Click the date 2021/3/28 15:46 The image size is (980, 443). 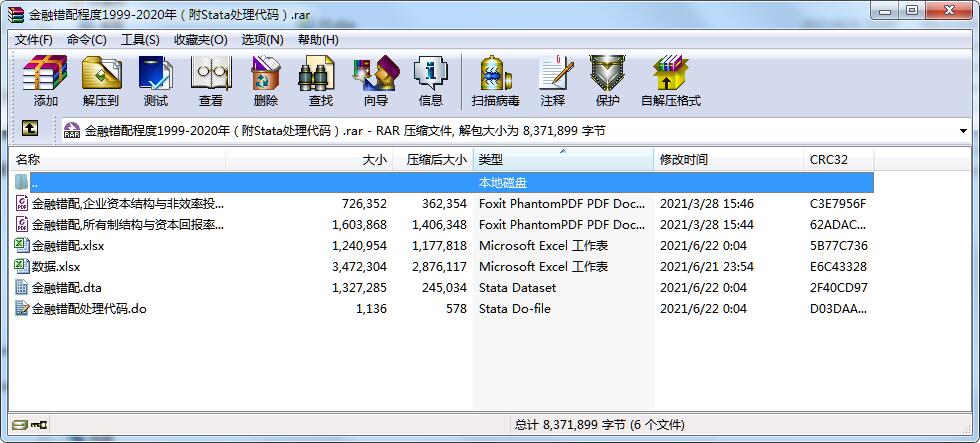click(x=707, y=203)
